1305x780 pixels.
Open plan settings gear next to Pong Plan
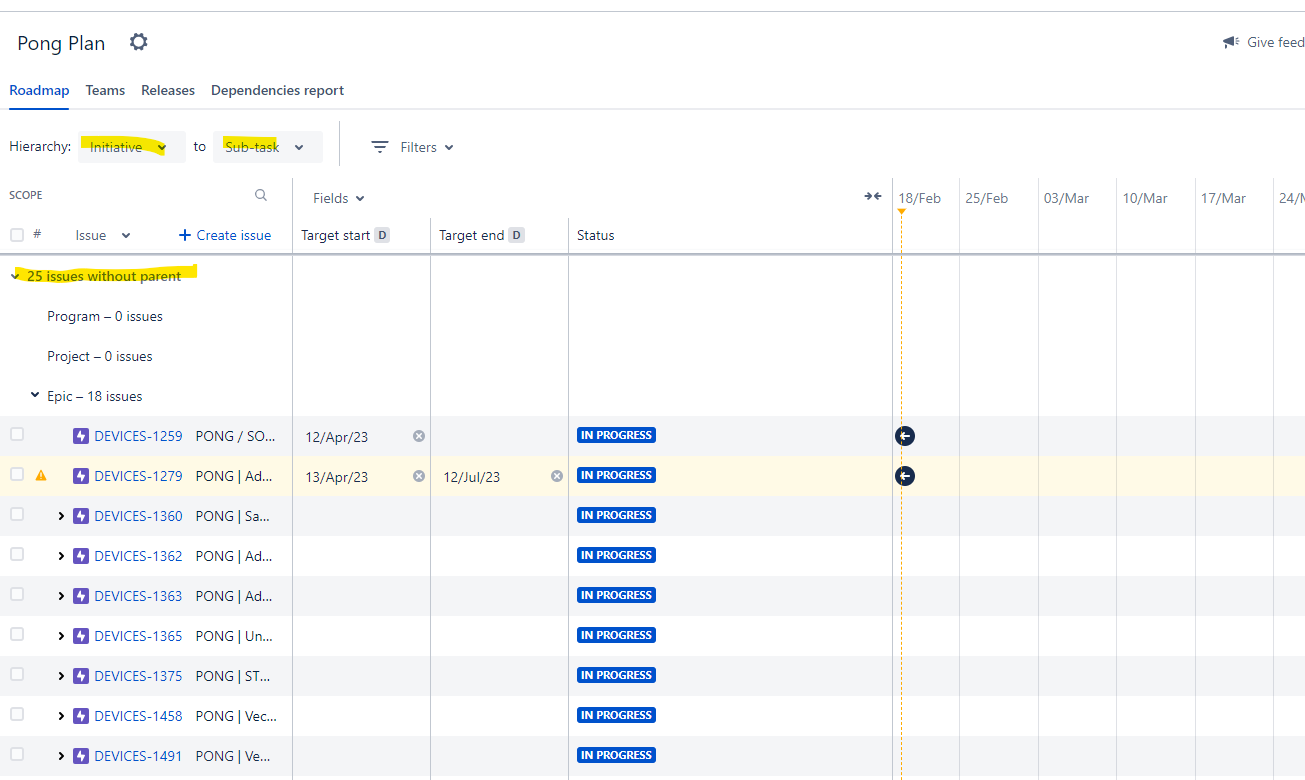[x=139, y=42]
